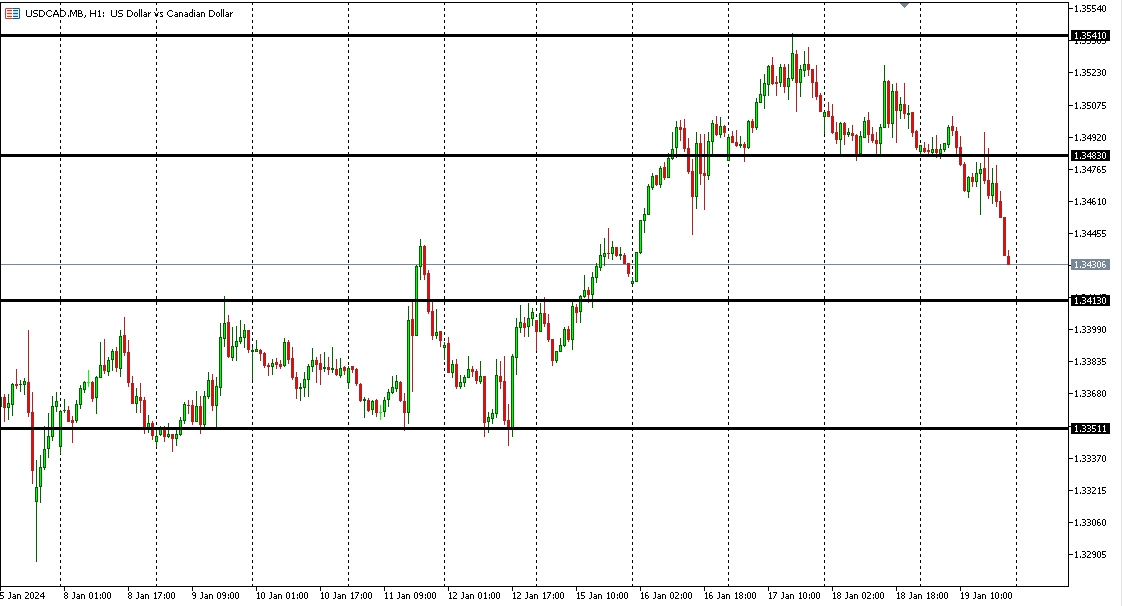Click the 10 Jan 17:00 time label
Image resolution: width=1122 pixels, height=606 pixels.
click(346, 595)
